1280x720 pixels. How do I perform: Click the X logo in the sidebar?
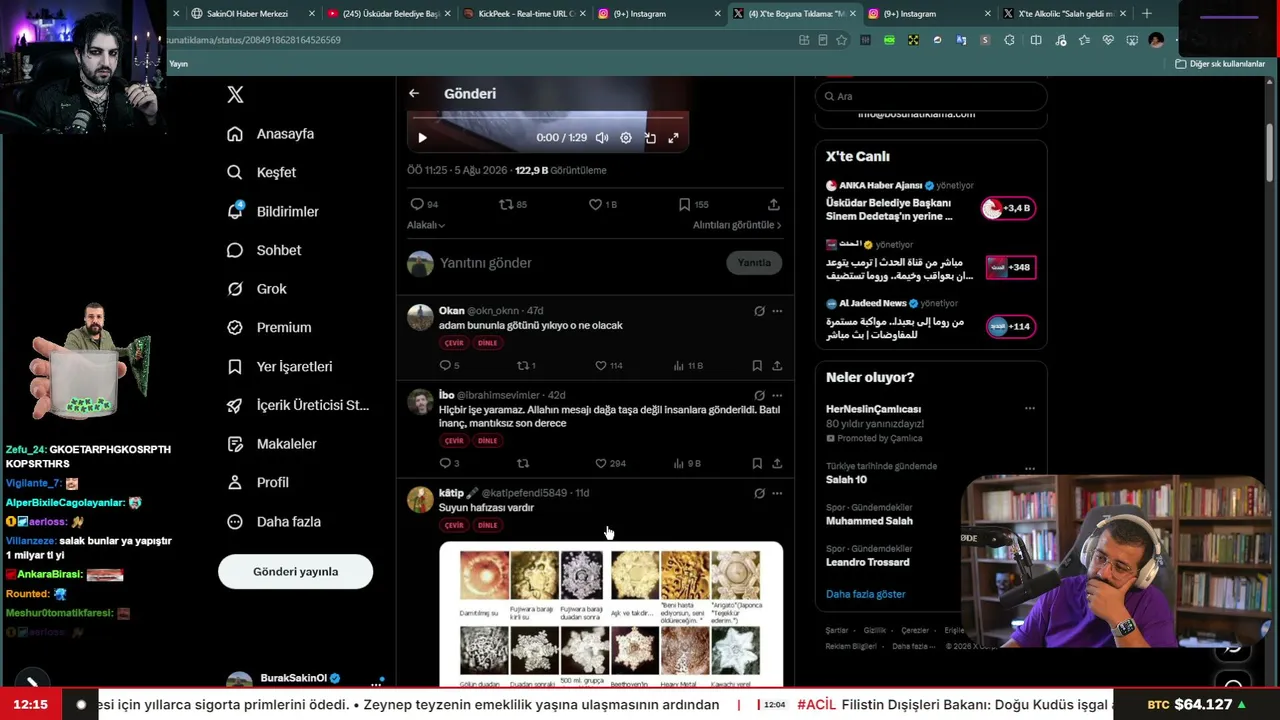235,95
